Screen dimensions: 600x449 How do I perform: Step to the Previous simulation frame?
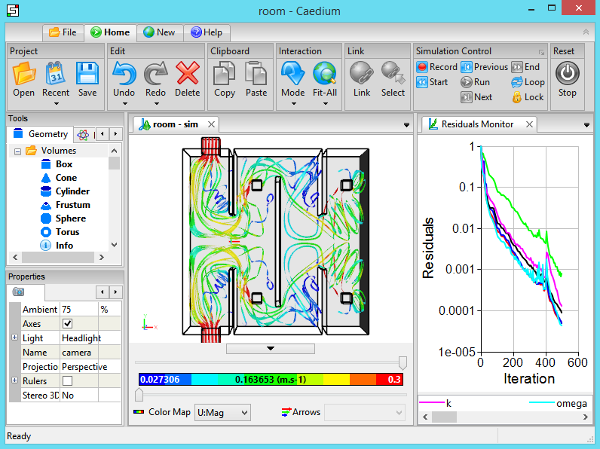point(484,67)
